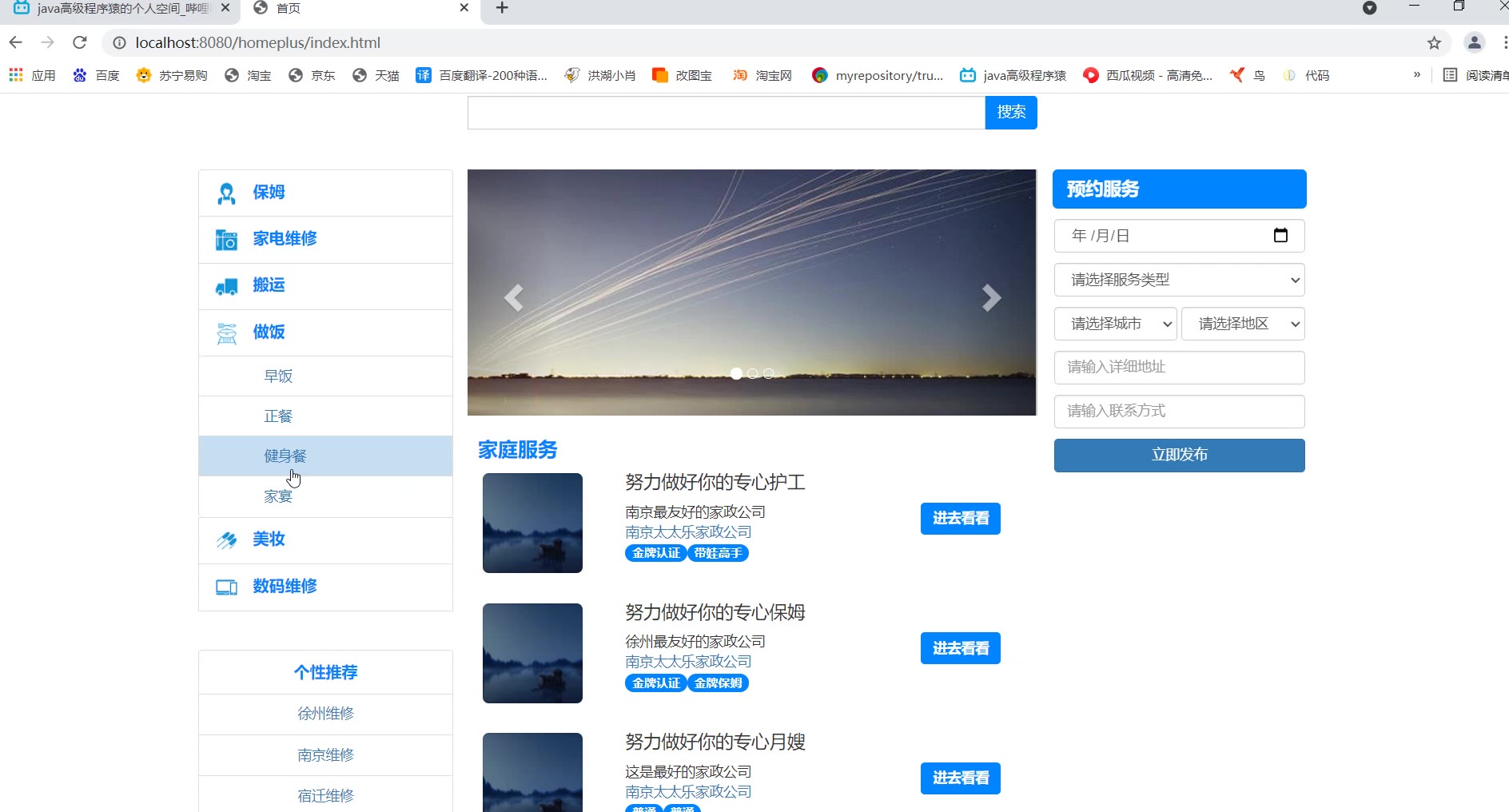This screenshot has height=812, width=1509.
Task: Expand the 搬运 category
Action: coord(325,285)
